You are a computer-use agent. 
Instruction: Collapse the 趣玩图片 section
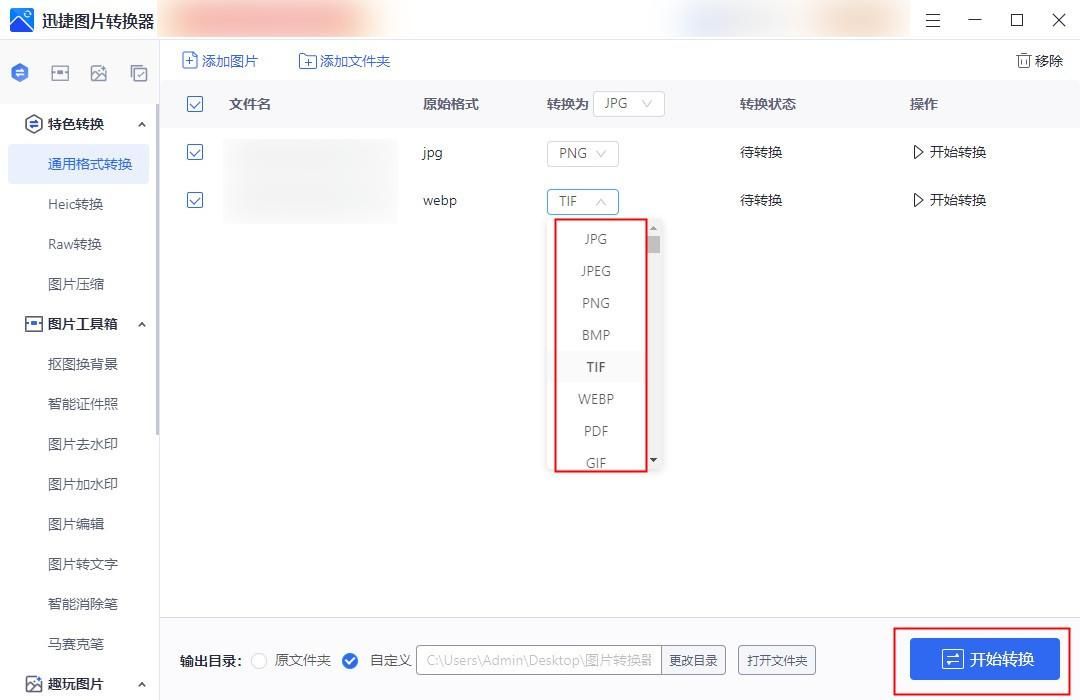point(142,685)
